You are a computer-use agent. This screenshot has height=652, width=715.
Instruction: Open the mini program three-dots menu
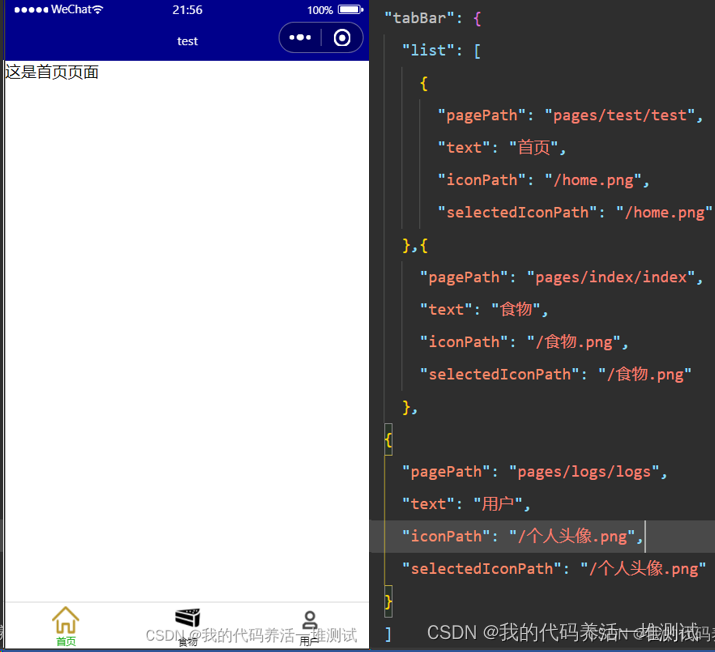point(300,37)
